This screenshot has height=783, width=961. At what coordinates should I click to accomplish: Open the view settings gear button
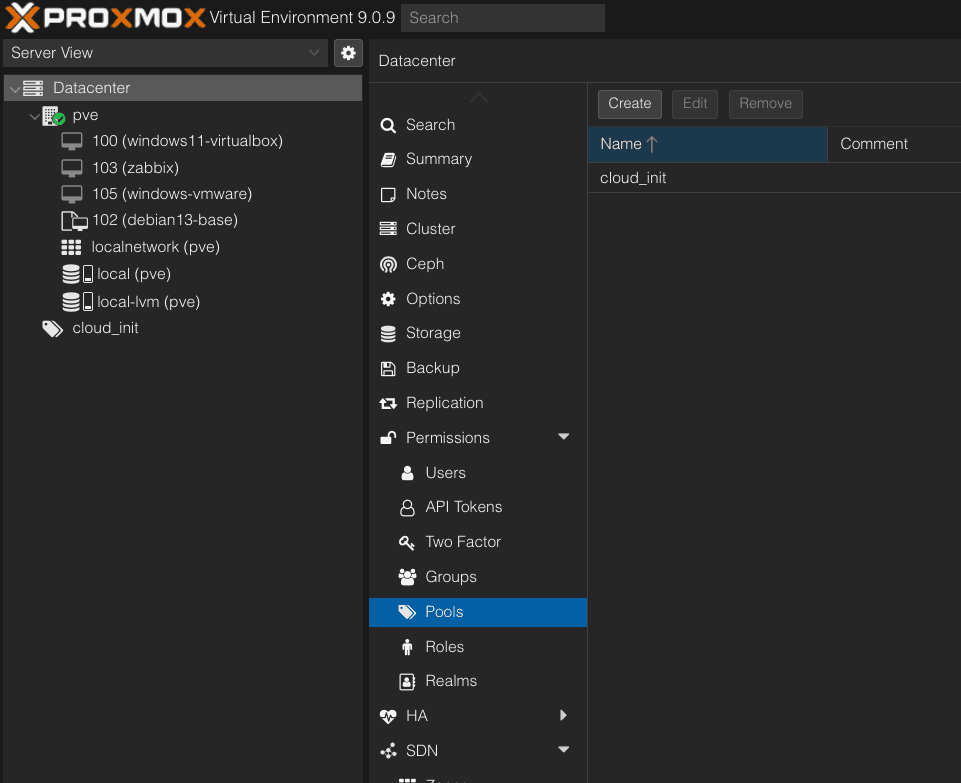(x=348, y=53)
